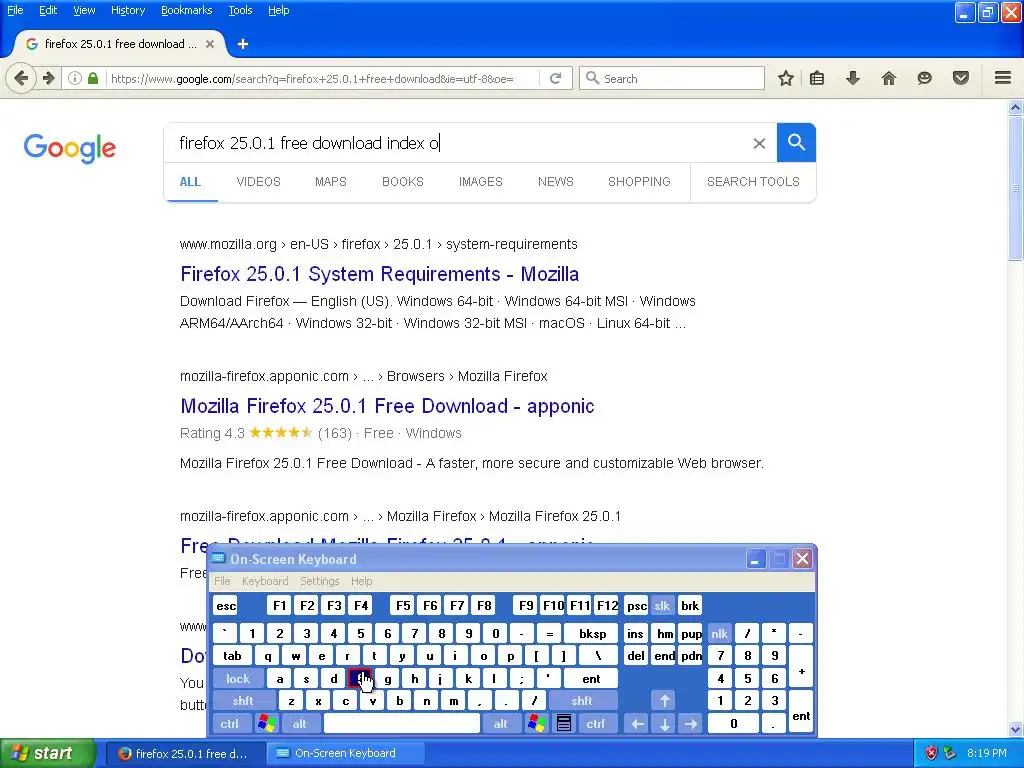Open the Firefox Tools menu
Screen dimensions: 1024x768
(240, 10)
